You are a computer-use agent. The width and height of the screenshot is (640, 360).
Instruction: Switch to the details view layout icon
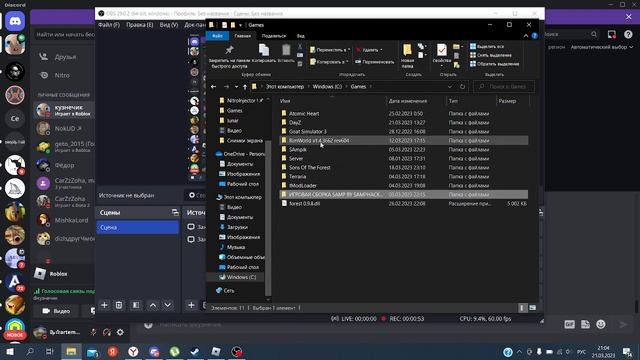522,308
